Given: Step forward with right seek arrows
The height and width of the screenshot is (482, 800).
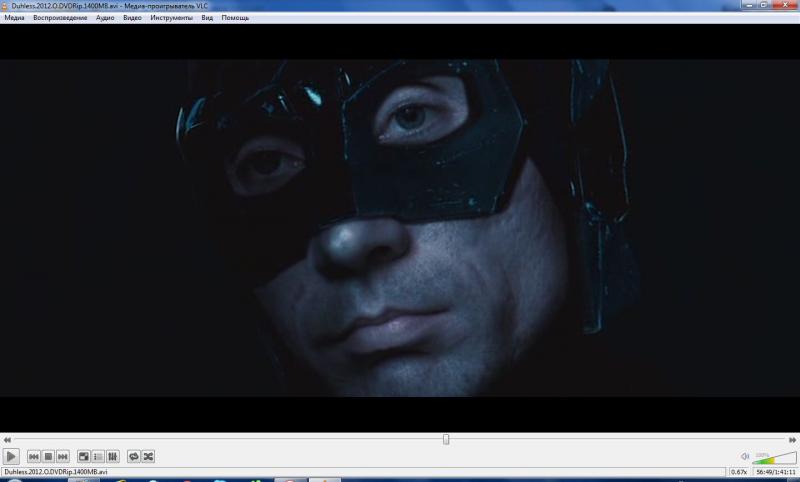Looking at the screenshot, I should point(793,440).
